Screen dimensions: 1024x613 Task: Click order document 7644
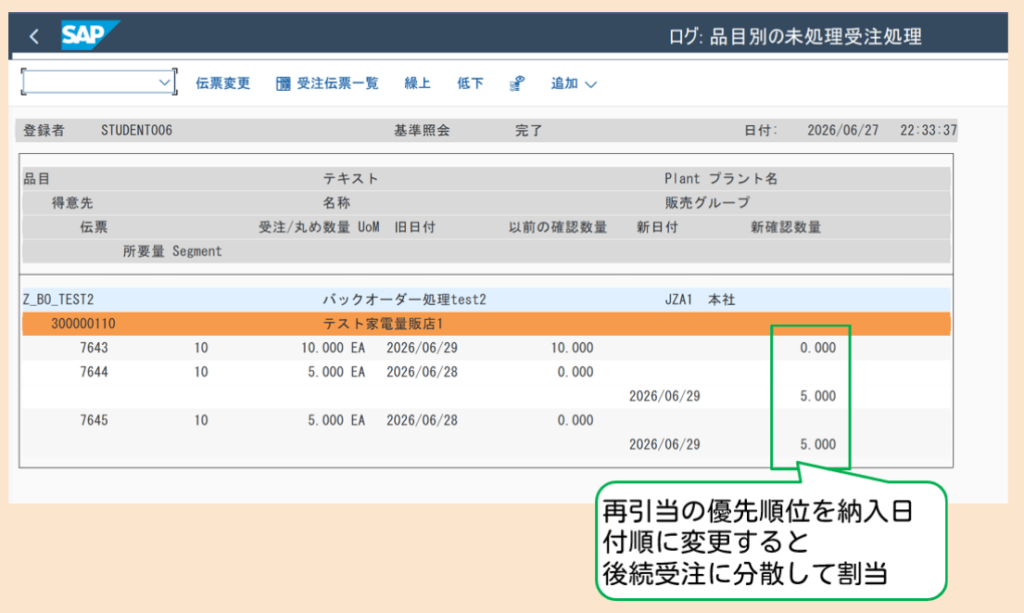coord(94,372)
